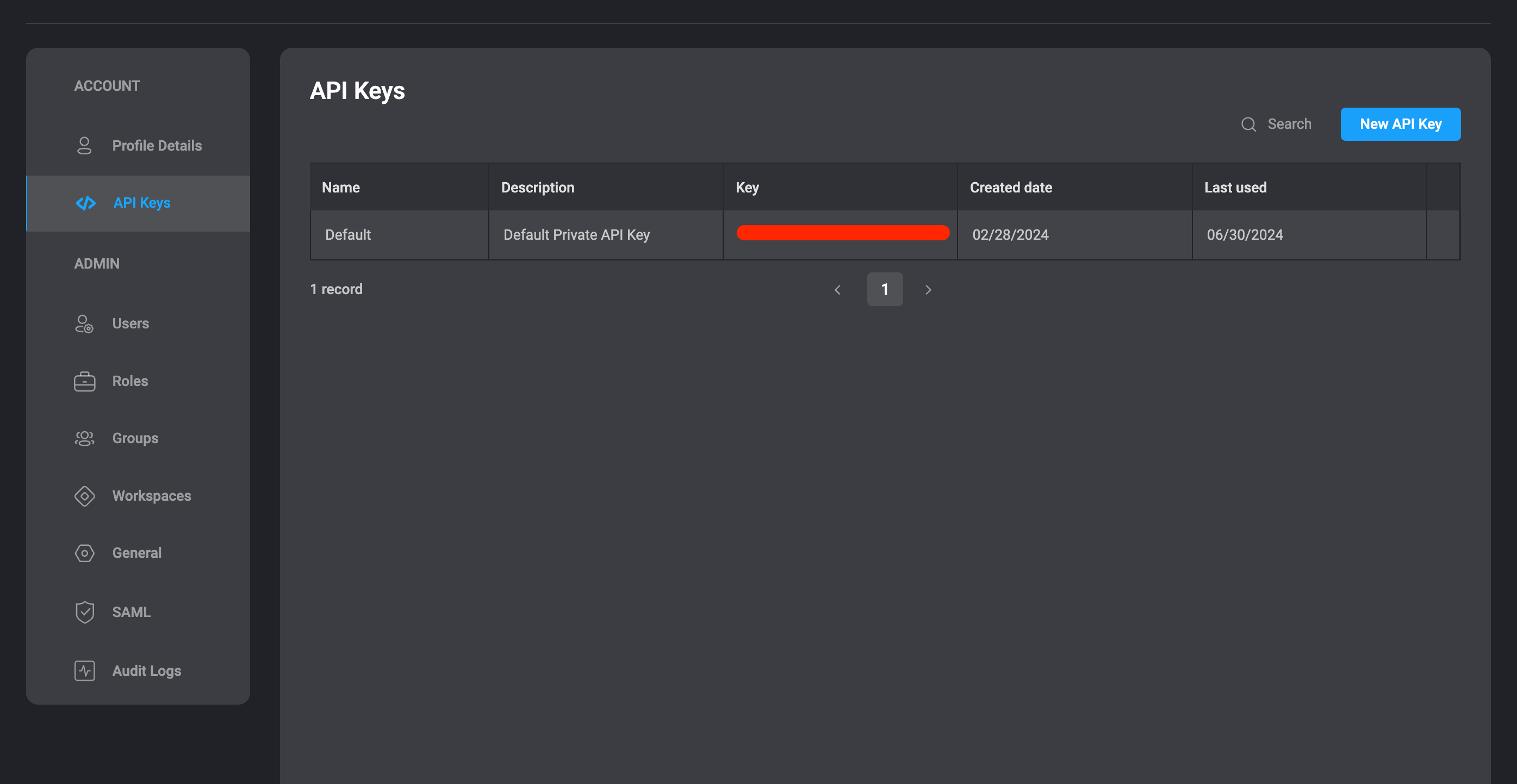Click into the Search field
The height and width of the screenshot is (784, 1517).
(x=1289, y=125)
